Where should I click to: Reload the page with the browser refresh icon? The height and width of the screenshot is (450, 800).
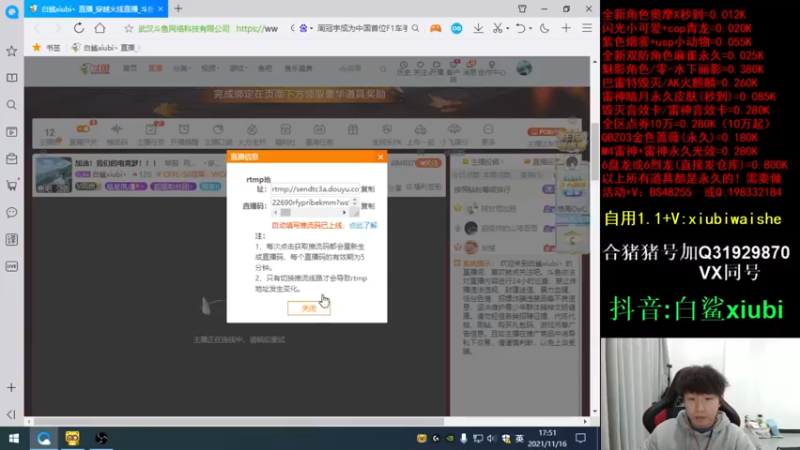coord(79,28)
